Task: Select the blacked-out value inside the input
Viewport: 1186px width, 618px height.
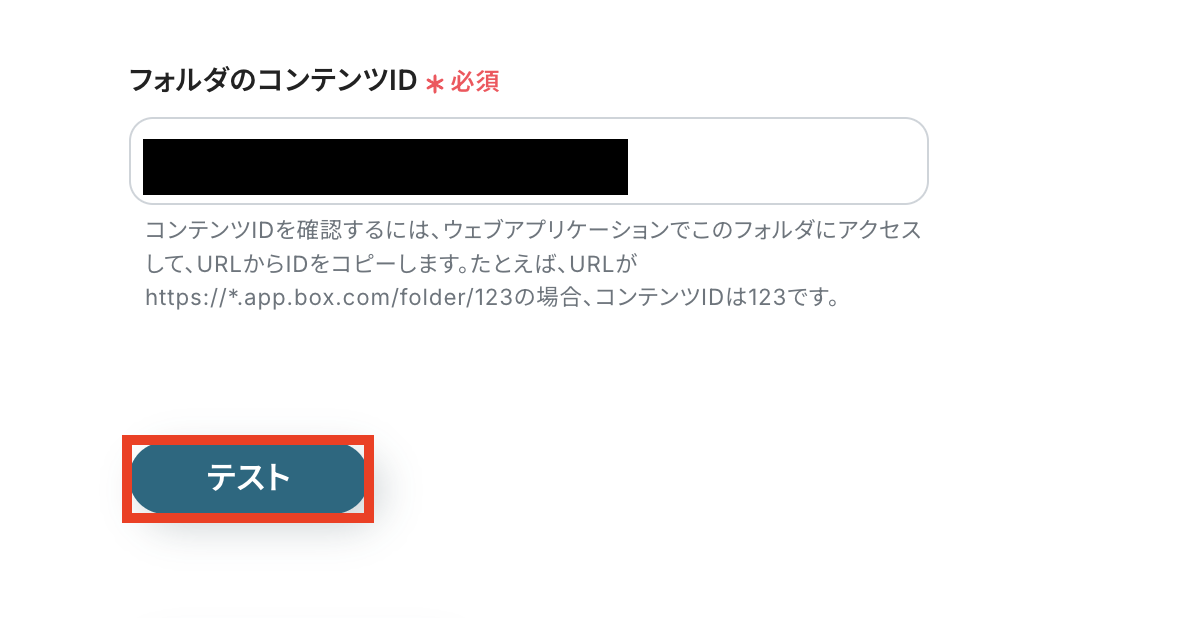Action: (385, 167)
